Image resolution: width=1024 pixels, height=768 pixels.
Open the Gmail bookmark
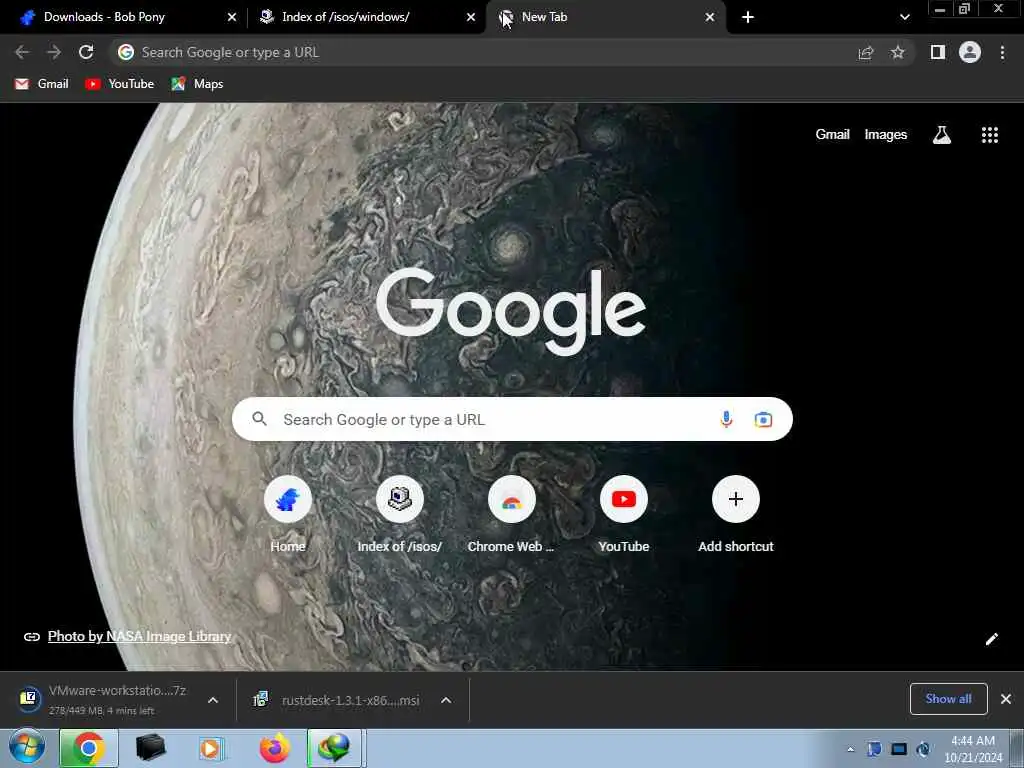tap(42, 84)
